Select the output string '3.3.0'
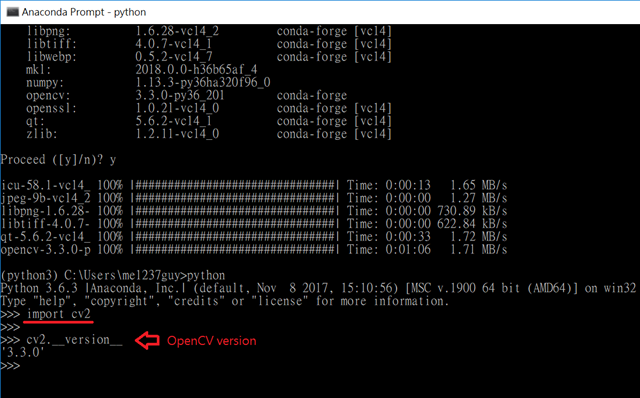This screenshot has width=640, height=398. [23, 352]
